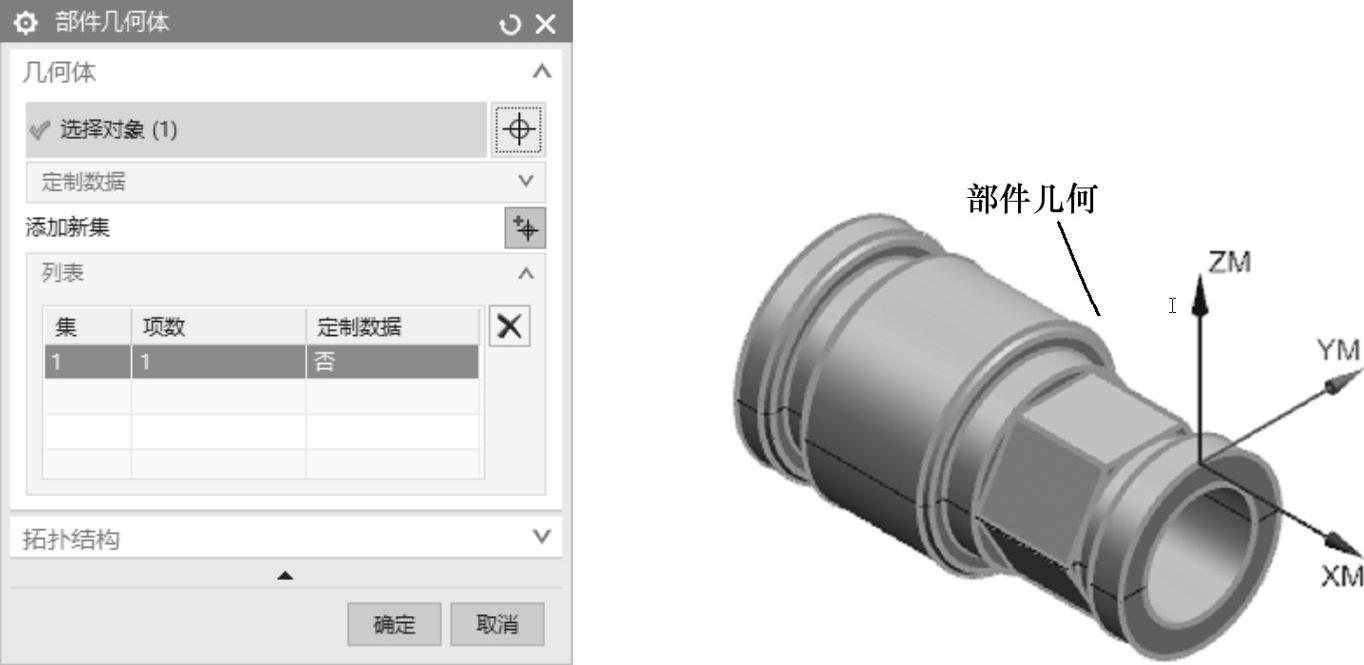Click the select object crosshair icon
The height and width of the screenshot is (665, 1364).
point(519,130)
